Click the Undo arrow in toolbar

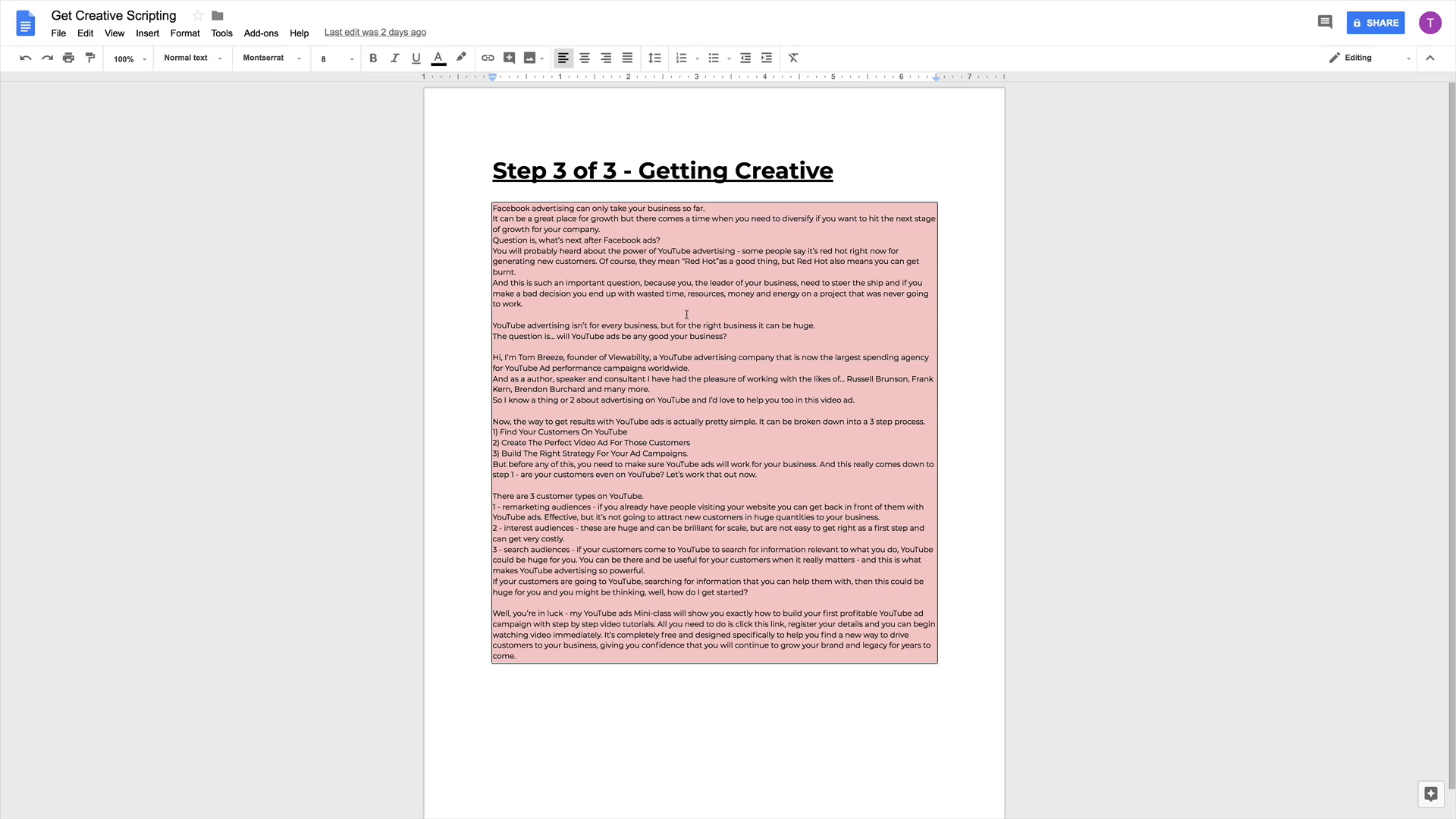26,58
